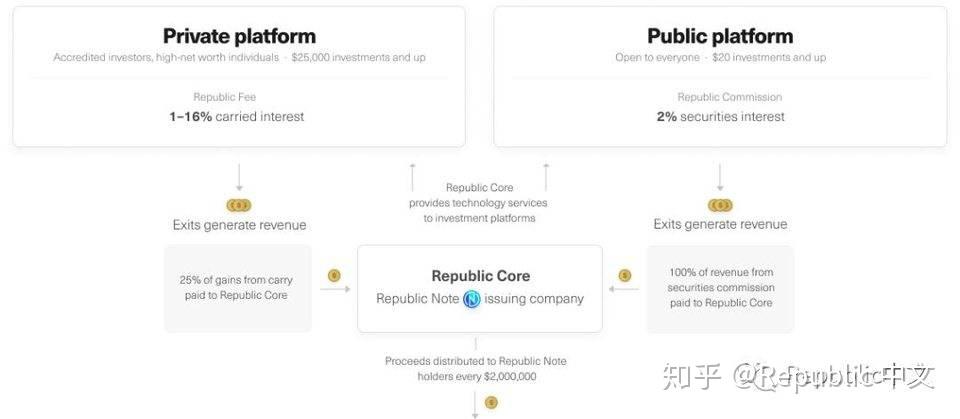
Task: Click the Republic Commission label
Action: 730,97
